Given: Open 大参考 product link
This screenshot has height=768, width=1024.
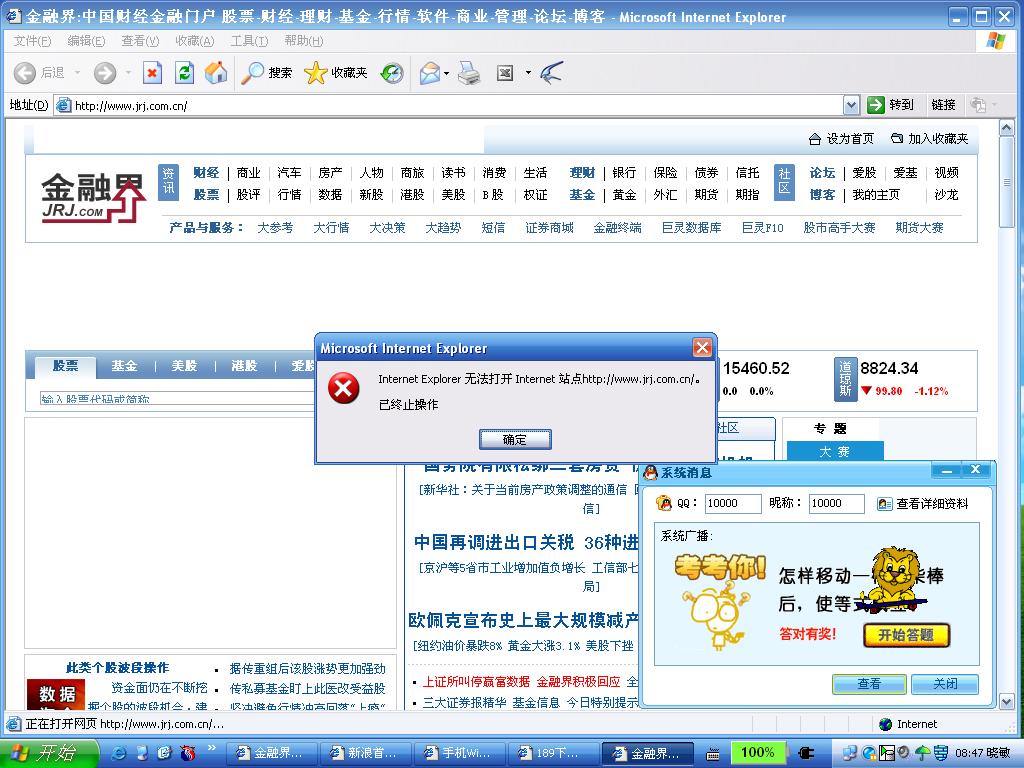Looking at the screenshot, I should click(x=275, y=227).
